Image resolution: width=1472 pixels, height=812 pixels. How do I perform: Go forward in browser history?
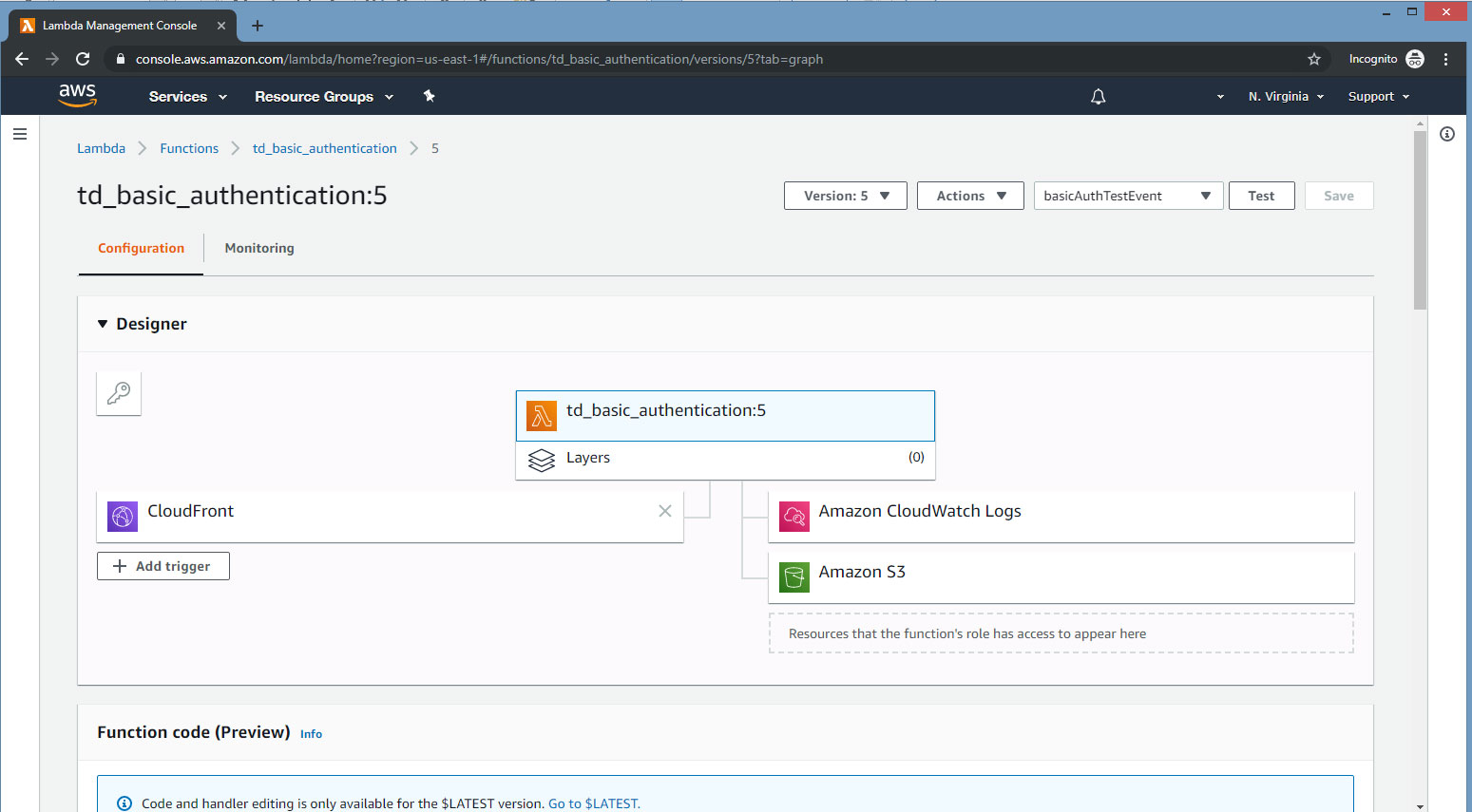point(52,59)
